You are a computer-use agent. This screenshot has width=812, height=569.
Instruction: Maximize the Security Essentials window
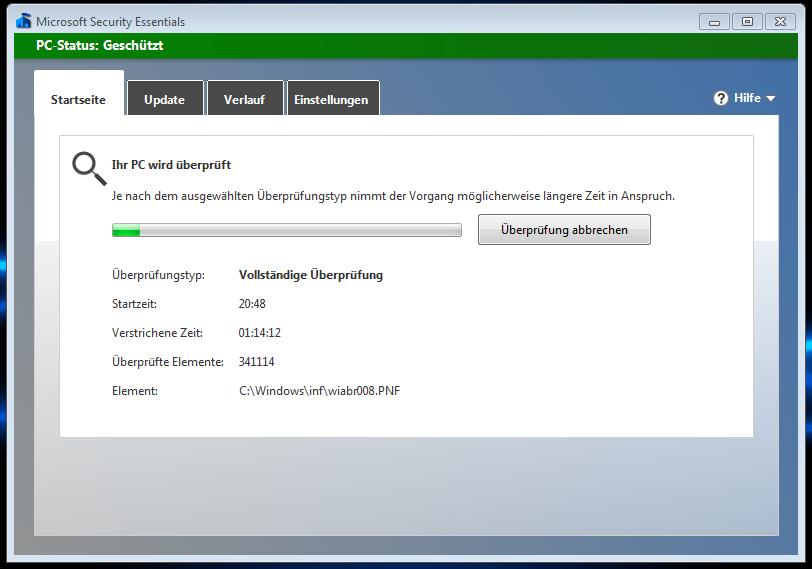click(x=747, y=22)
